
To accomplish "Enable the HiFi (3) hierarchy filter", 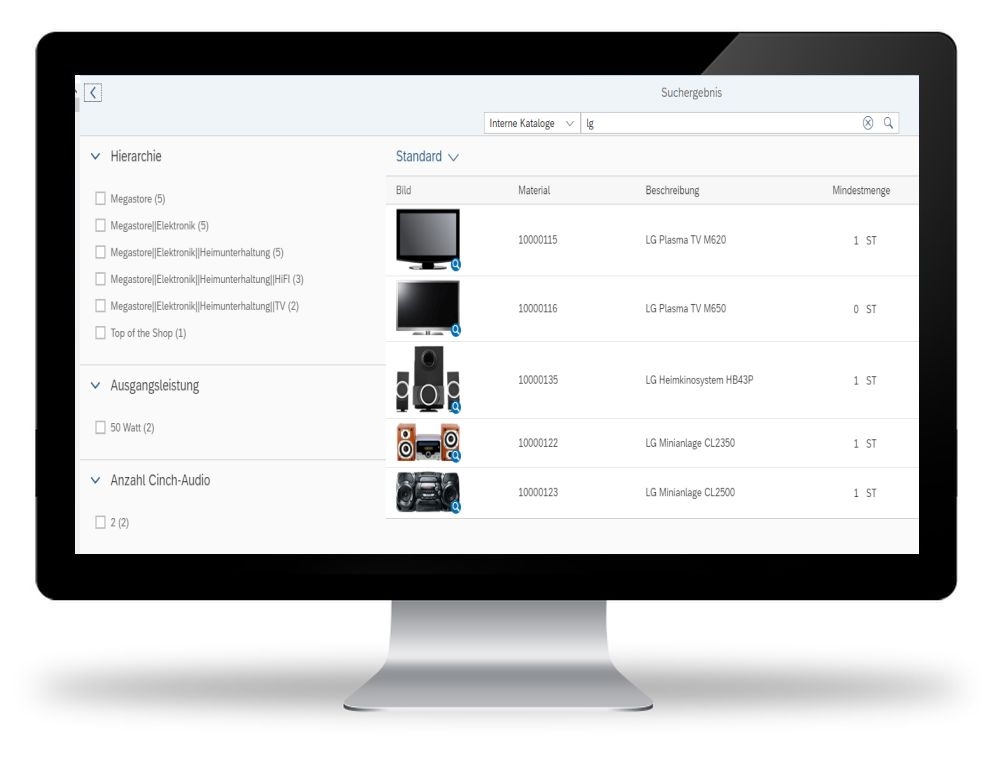I will pos(100,279).
